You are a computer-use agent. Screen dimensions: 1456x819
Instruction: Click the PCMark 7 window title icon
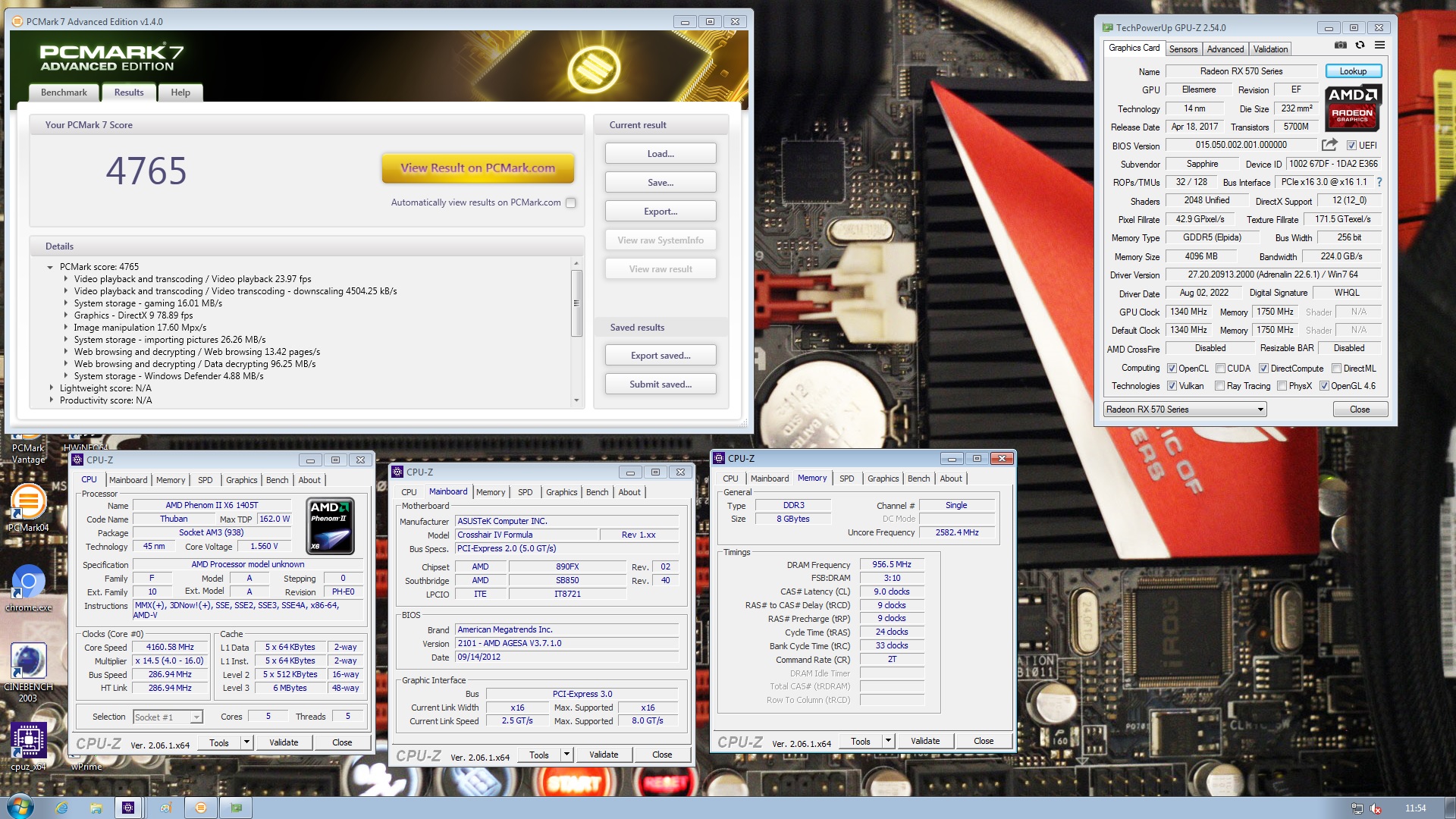17,21
